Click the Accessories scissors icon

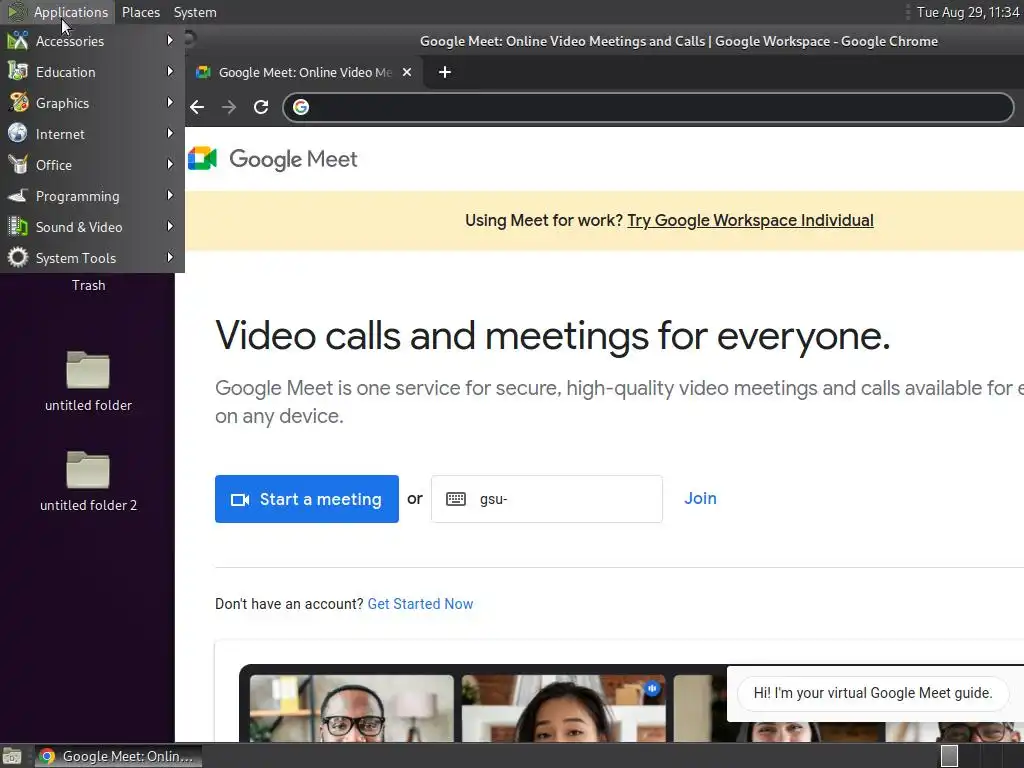click(18, 40)
